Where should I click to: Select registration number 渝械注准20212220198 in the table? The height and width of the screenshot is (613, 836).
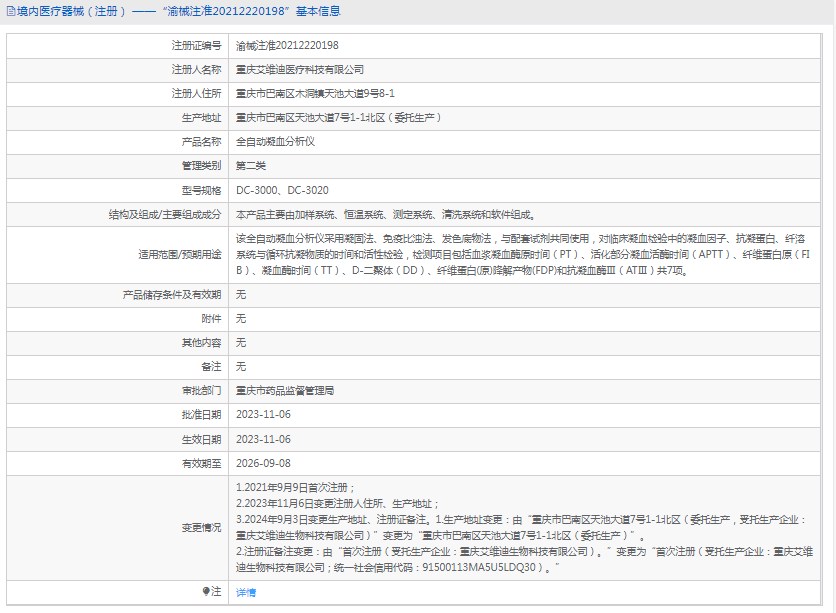click(287, 46)
